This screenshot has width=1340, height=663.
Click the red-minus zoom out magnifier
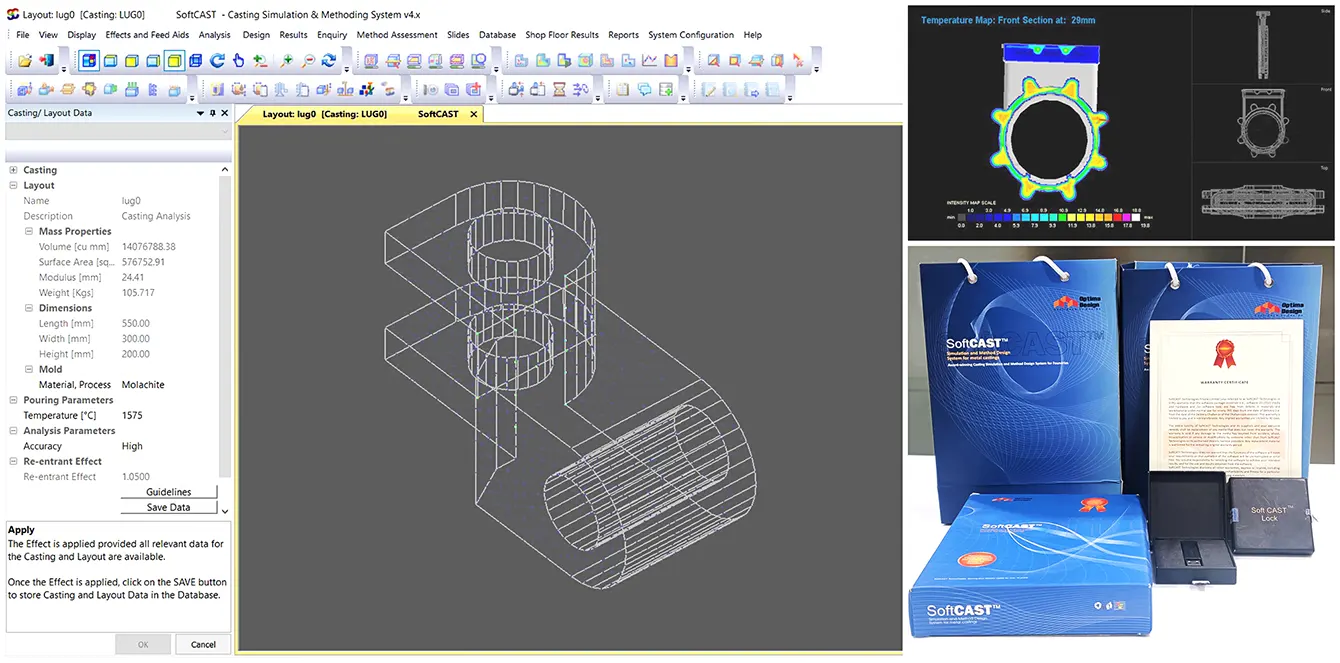(x=309, y=61)
